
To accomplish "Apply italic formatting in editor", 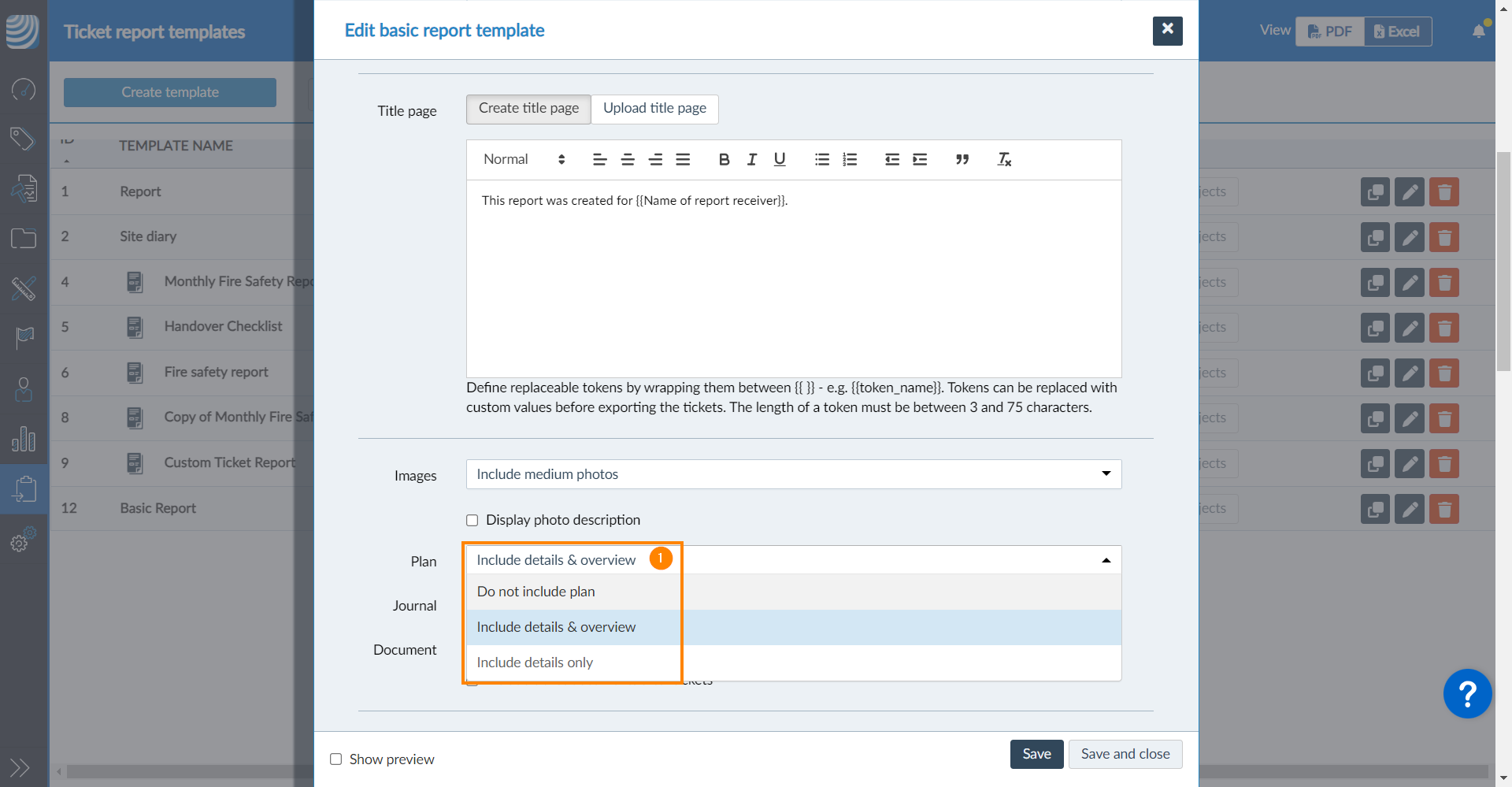I will click(751, 160).
